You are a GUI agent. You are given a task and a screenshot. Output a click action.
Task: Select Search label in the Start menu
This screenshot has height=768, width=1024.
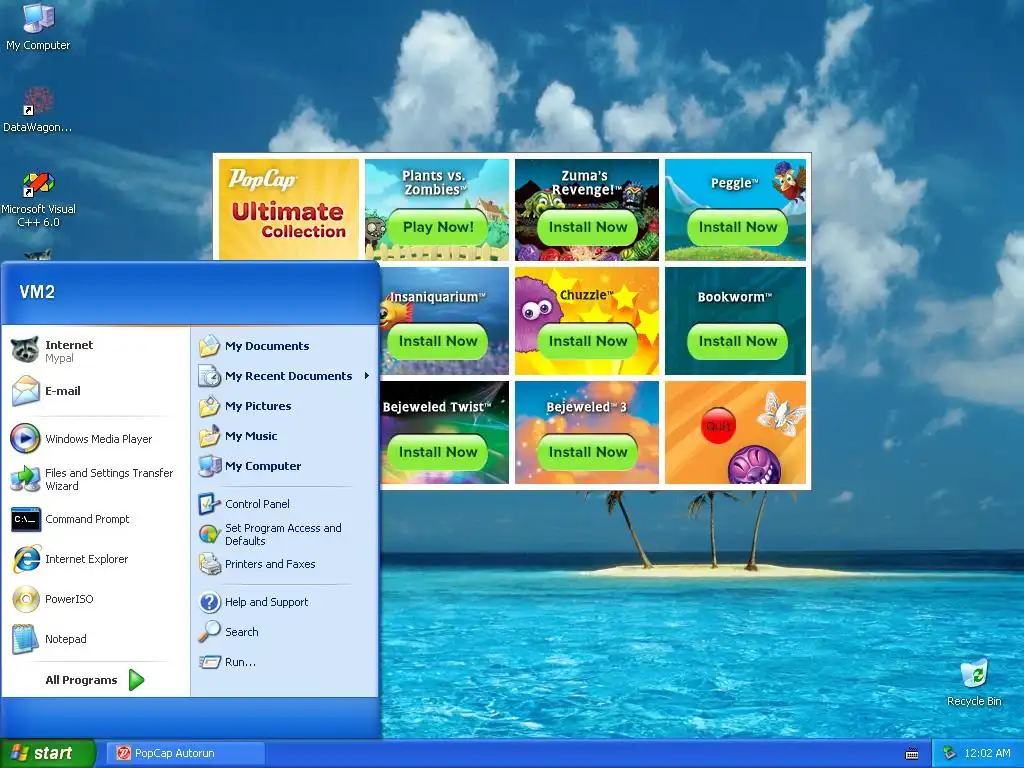click(242, 632)
